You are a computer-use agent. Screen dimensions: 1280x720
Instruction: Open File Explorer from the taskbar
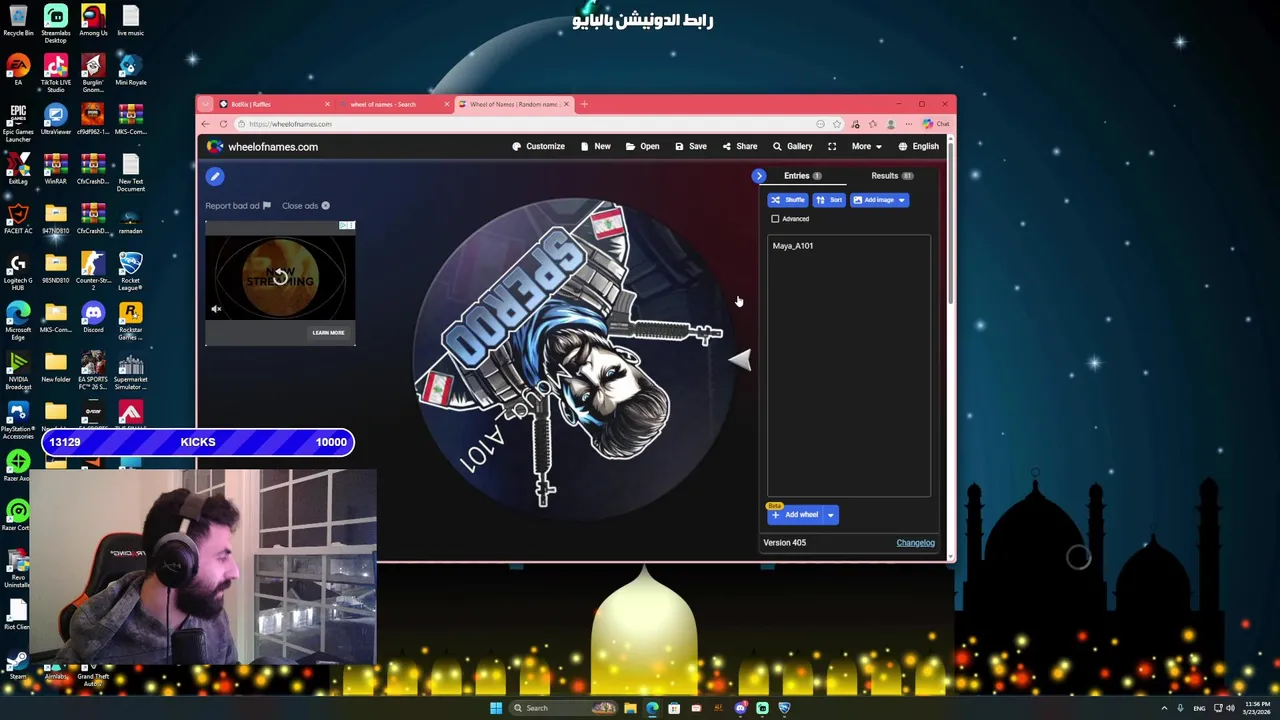[630, 708]
